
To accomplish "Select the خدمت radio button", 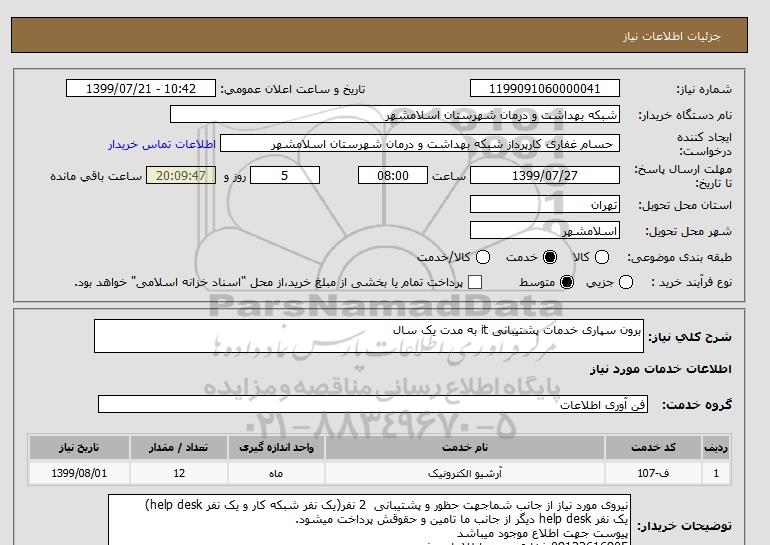I will coord(550,257).
